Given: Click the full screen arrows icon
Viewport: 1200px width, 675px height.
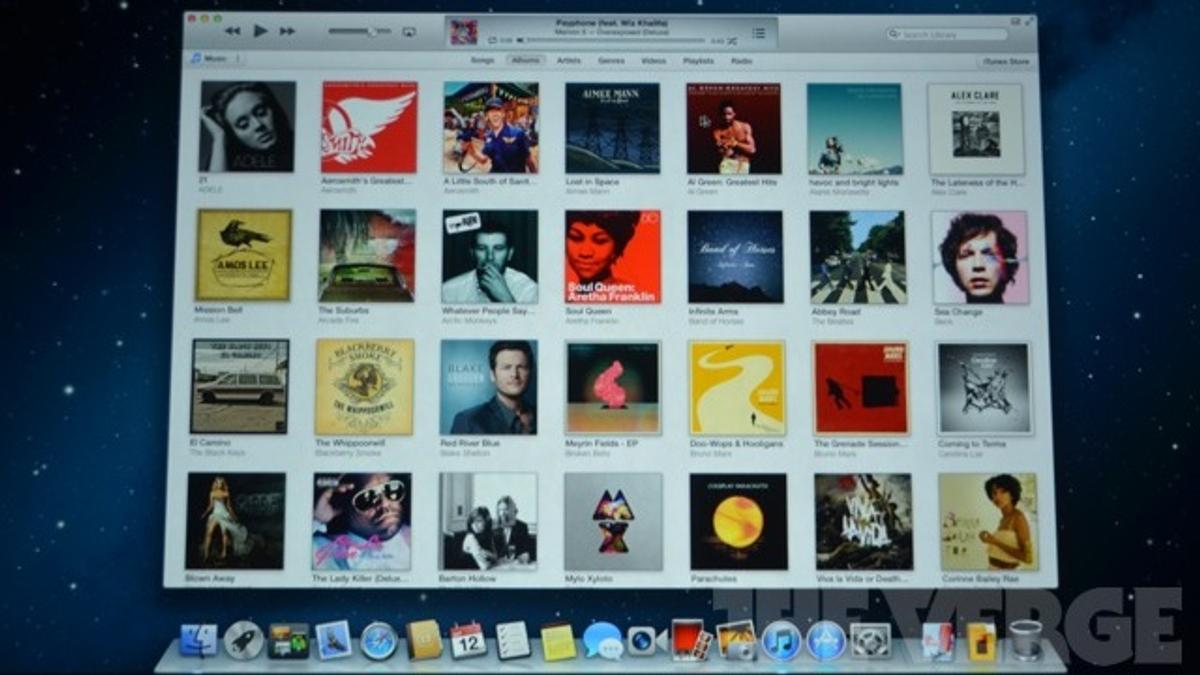Looking at the screenshot, I should click(x=1029, y=20).
